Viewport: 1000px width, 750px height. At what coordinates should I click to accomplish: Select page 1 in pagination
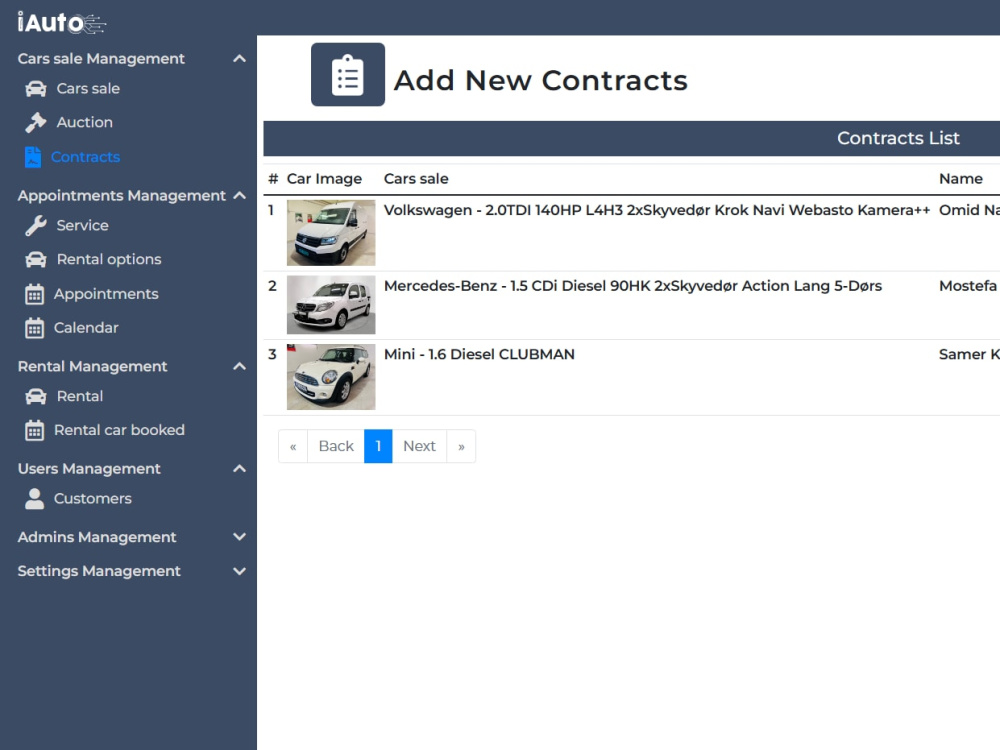point(378,446)
